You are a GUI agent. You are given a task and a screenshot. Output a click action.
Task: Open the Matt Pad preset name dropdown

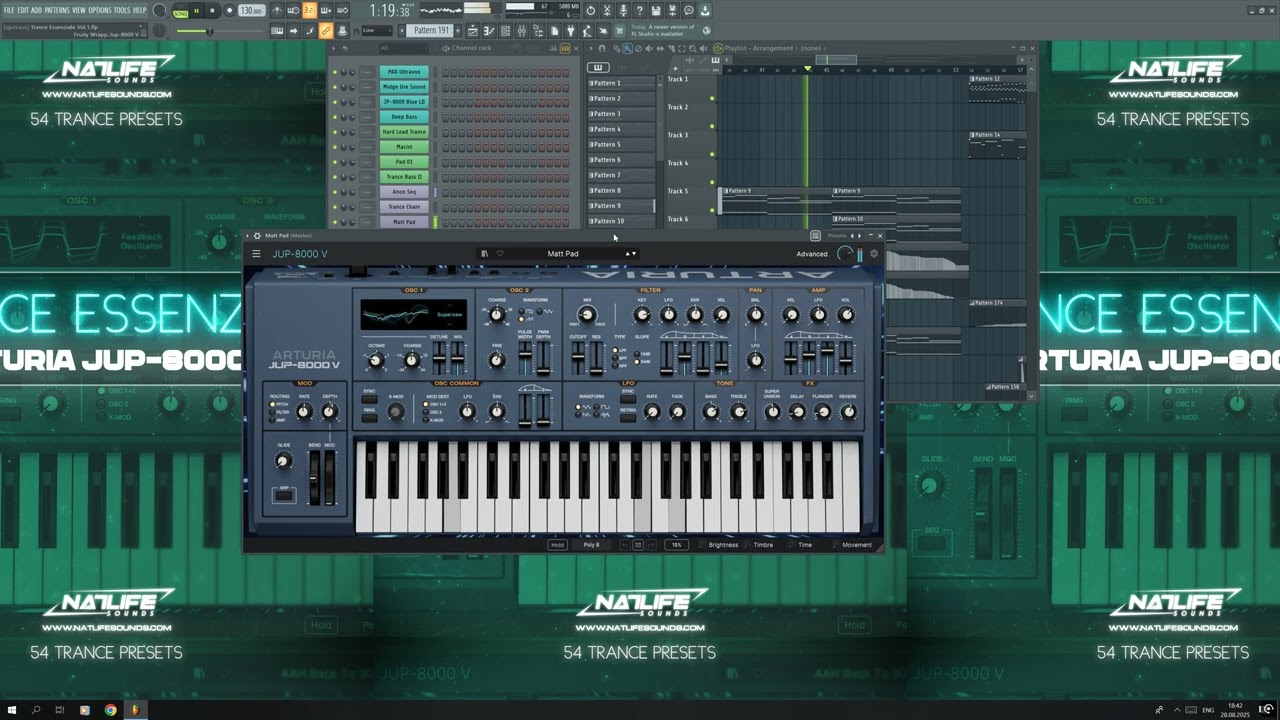[x=563, y=254]
